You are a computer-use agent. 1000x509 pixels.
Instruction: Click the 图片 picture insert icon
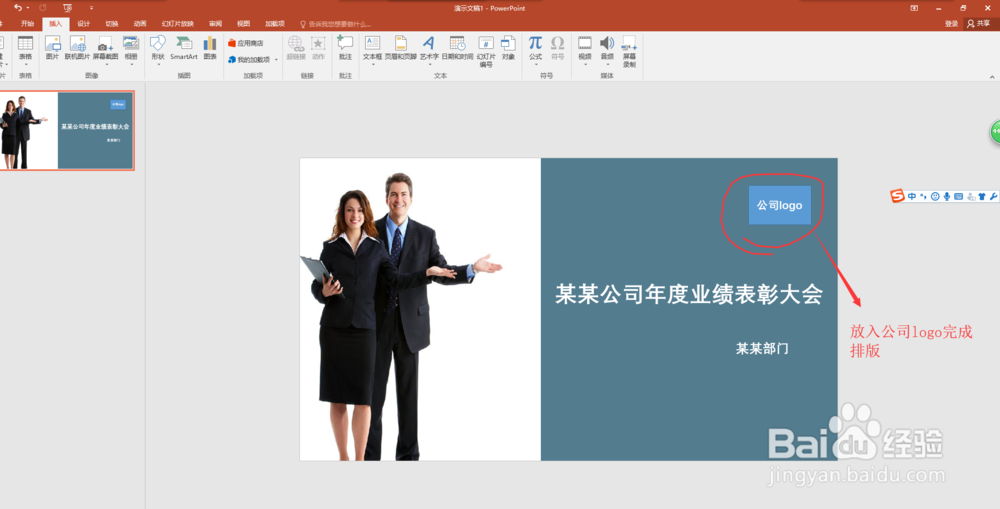pos(52,48)
